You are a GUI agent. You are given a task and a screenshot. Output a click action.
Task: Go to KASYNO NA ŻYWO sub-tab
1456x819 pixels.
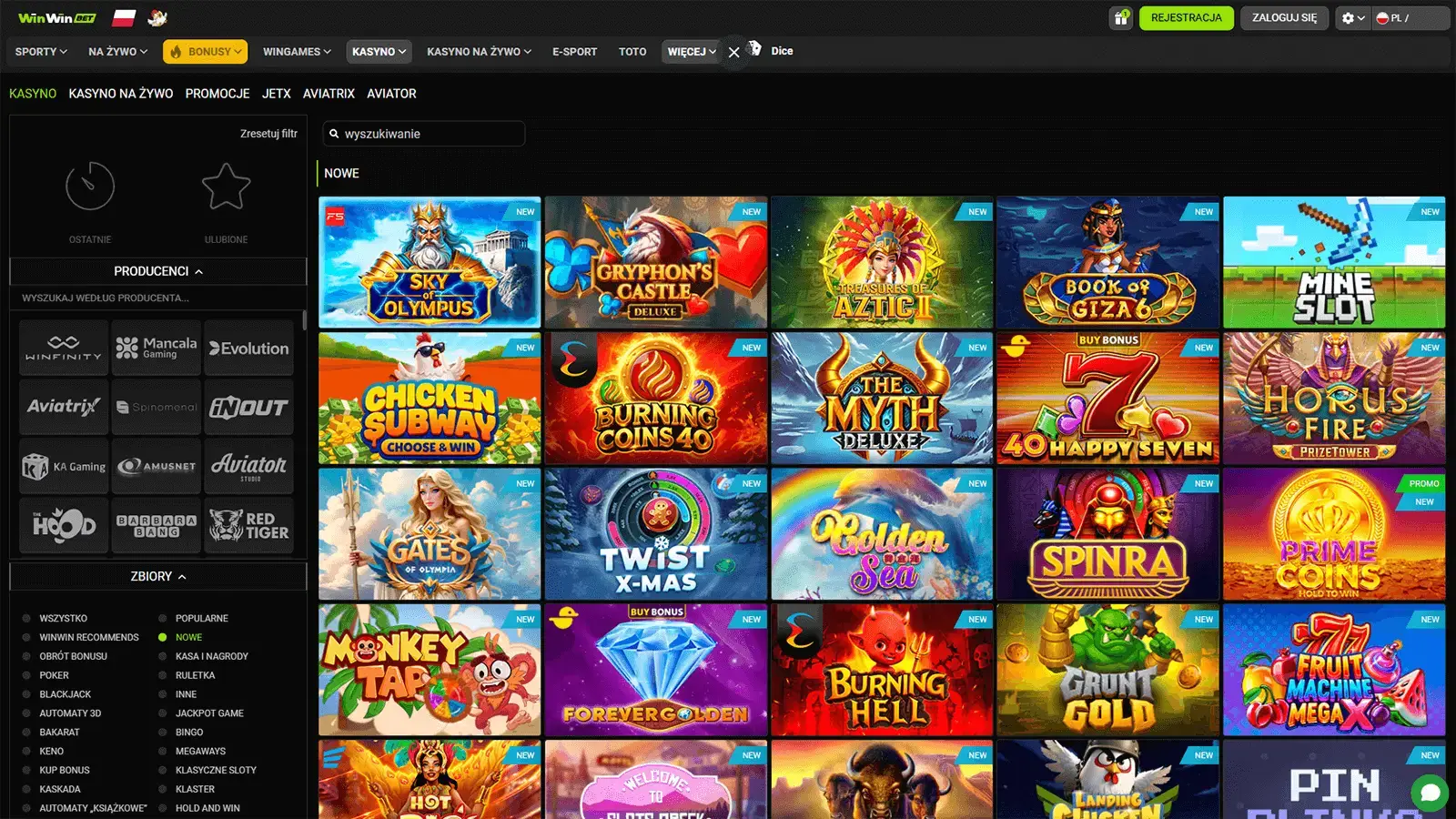tap(121, 94)
